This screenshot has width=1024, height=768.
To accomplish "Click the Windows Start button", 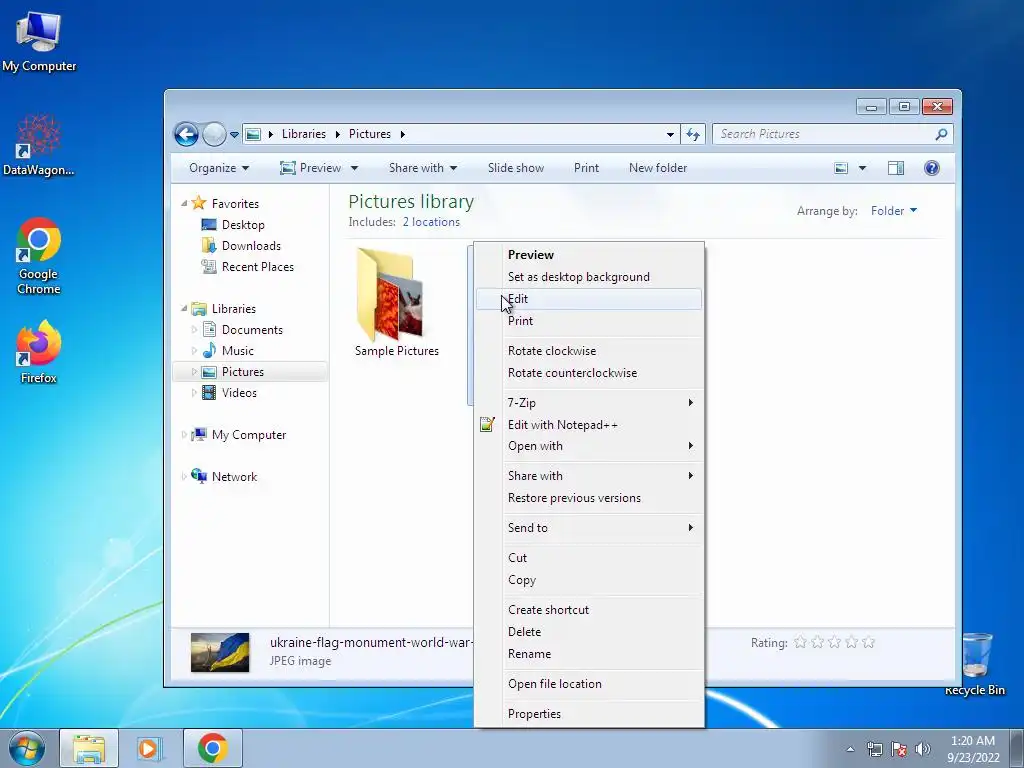I will coord(27,748).
